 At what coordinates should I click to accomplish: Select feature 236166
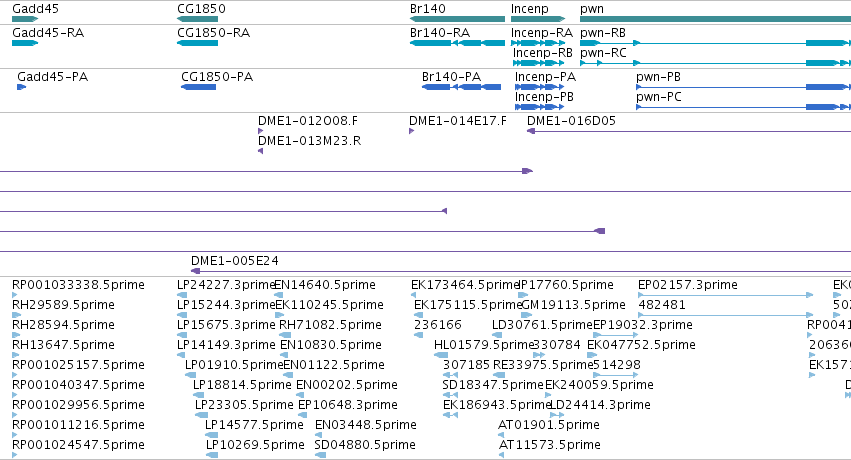coord(418,335)
